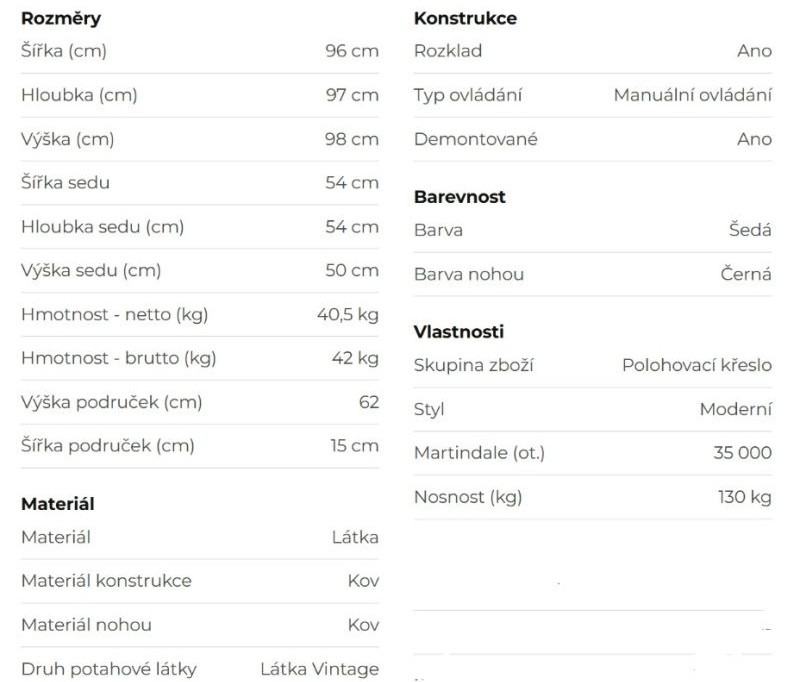Click the Konstrukce section heading
The width and height of the screenshot is (800, 682).
(465, 19)
